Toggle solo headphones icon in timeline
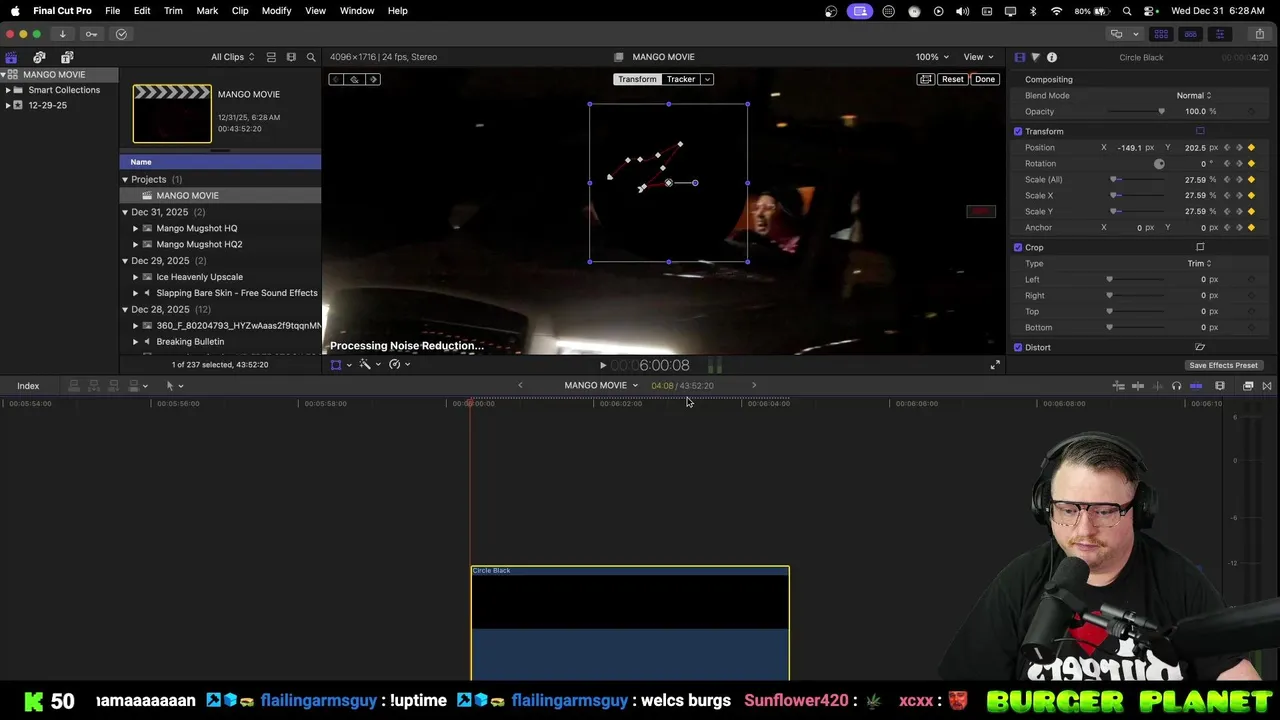 pos(1176,386)
